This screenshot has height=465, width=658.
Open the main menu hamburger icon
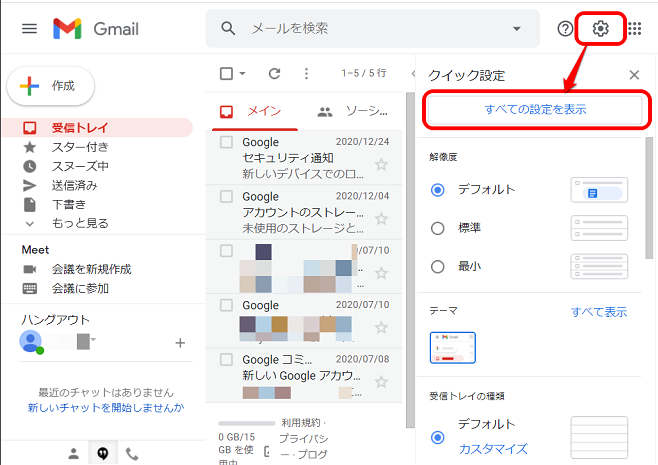tap(29, 29)
